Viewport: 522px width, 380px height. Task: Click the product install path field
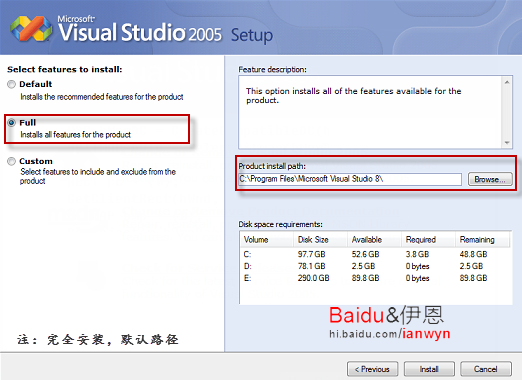coord(350,179)
